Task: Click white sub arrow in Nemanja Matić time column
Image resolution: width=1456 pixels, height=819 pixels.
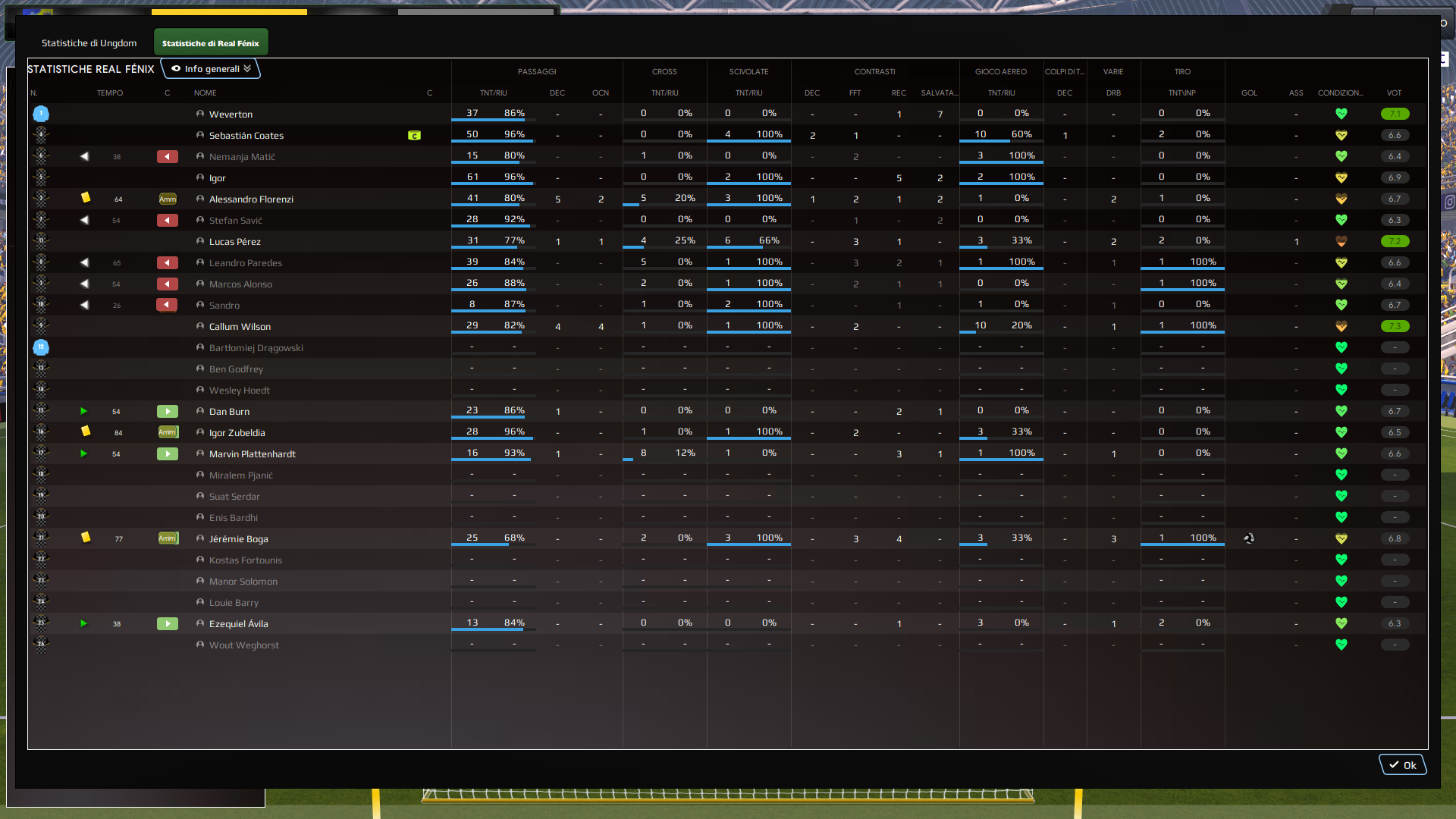Action: pyautogui.click(x=84, y=156)
